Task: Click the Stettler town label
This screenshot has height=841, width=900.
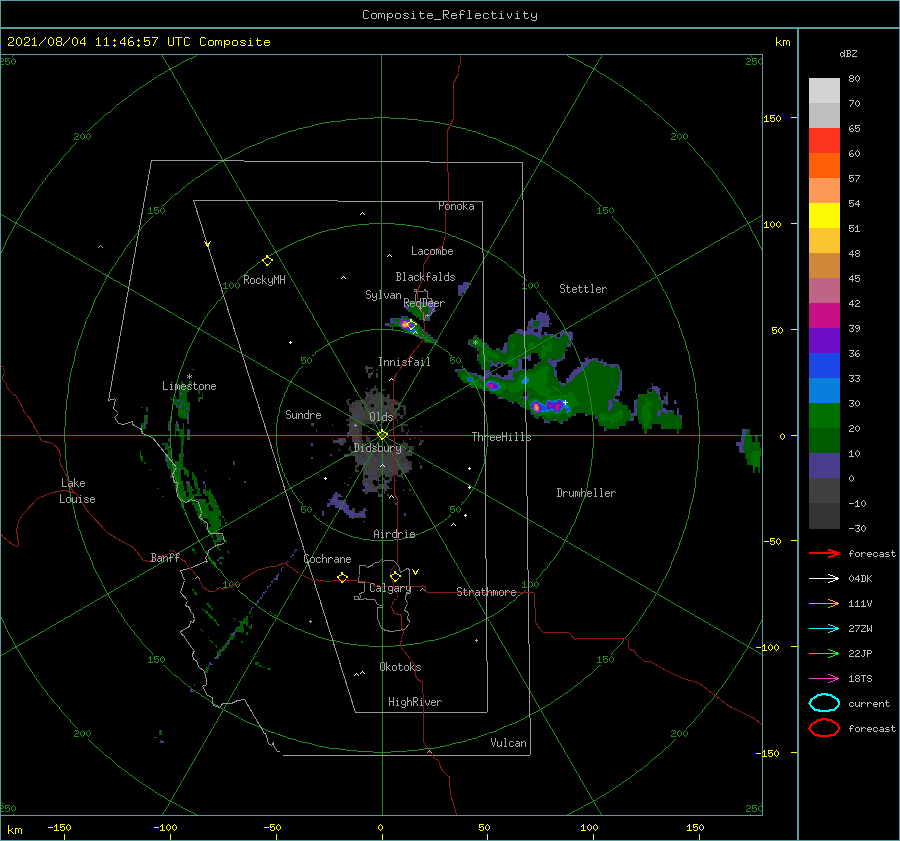Action: pos(583,289)
